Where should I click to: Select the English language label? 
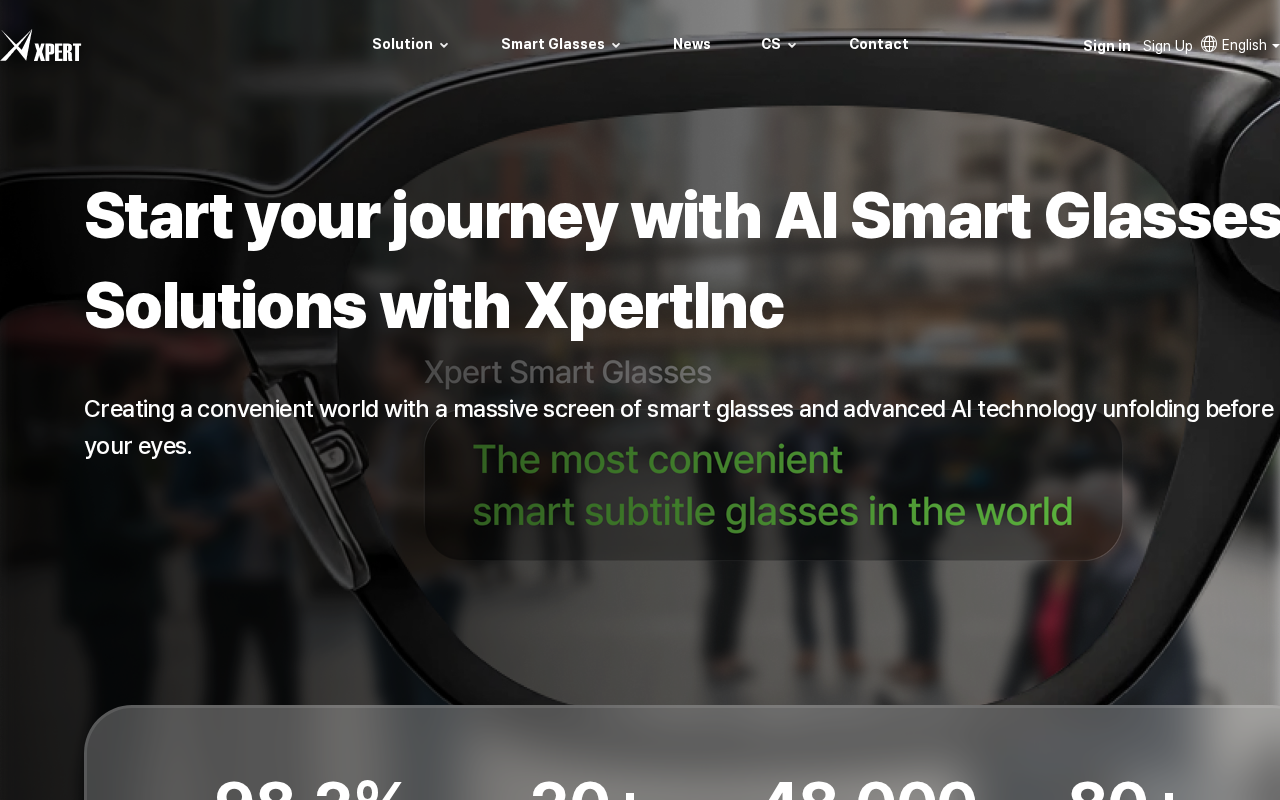pyautogui.click(x=1244, y=45)
